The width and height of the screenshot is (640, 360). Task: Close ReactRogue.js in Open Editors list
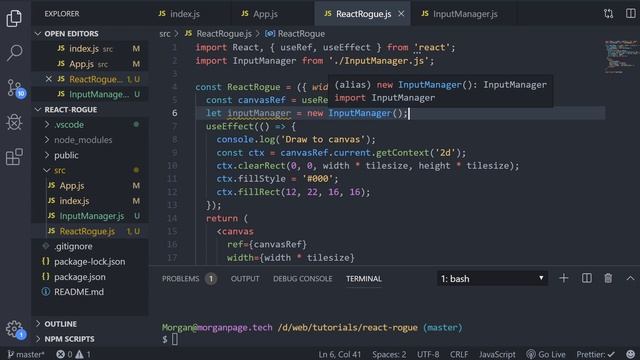pyautogui.click(x=49, y=79)
